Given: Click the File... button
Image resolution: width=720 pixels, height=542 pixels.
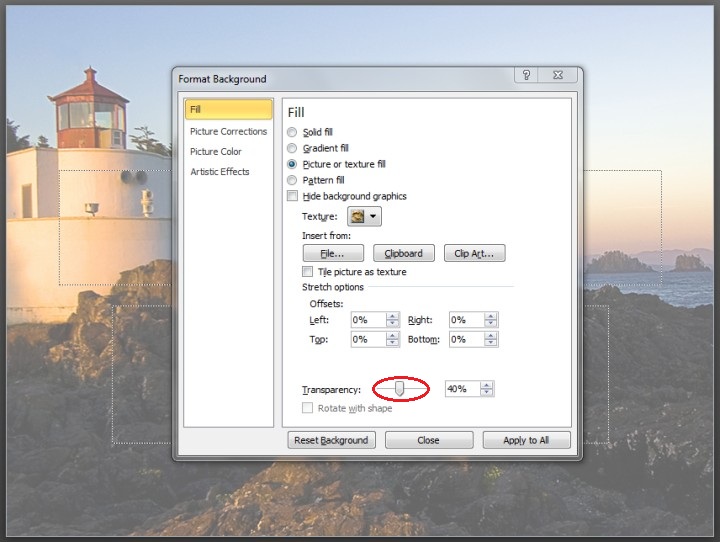Looking at the screenshot, I should click(333, 254).
